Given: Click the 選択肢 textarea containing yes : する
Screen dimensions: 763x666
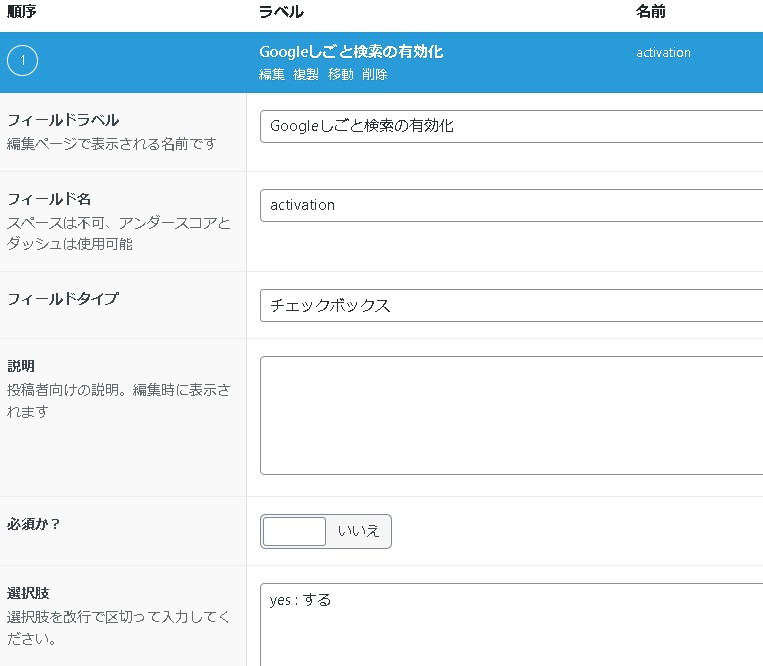Looking at the screenshot, I should point(510,625).
